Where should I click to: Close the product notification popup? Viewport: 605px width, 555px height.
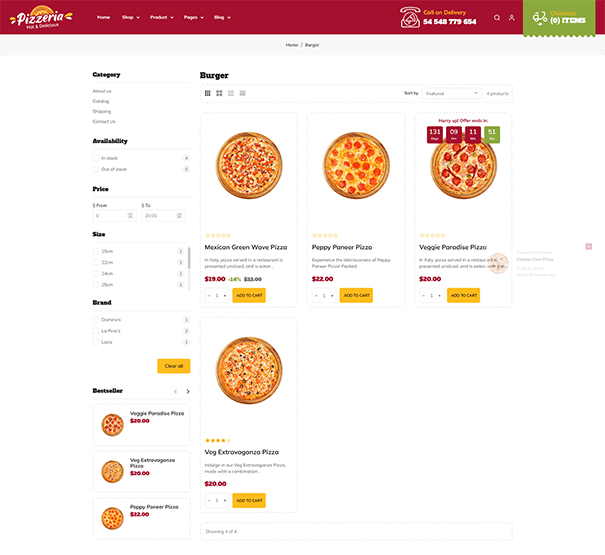point(588,246)
